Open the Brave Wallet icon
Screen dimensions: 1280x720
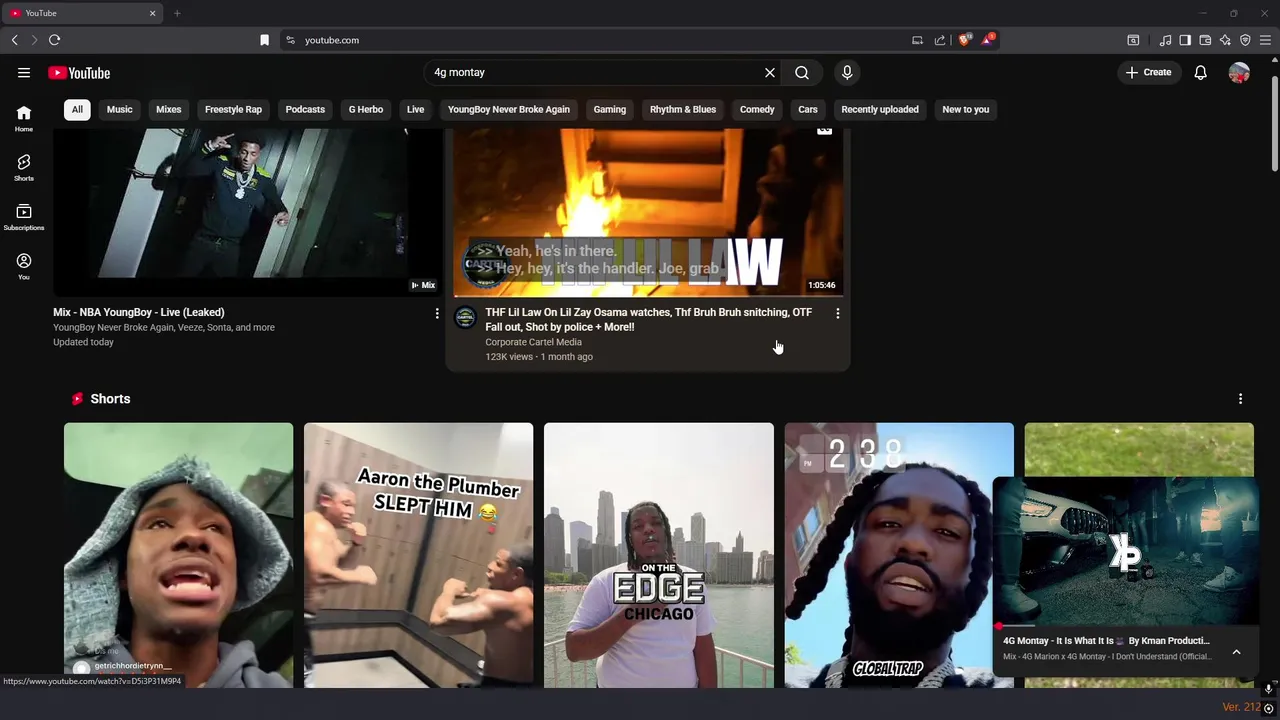pyautogui.click(x=1205, y=40)
